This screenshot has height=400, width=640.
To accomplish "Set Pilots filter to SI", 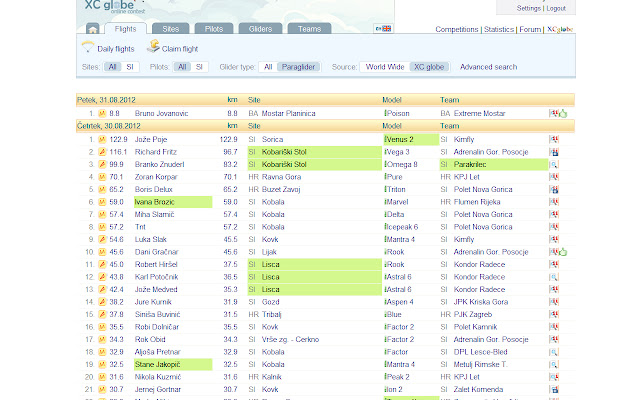I will [199, 67].
